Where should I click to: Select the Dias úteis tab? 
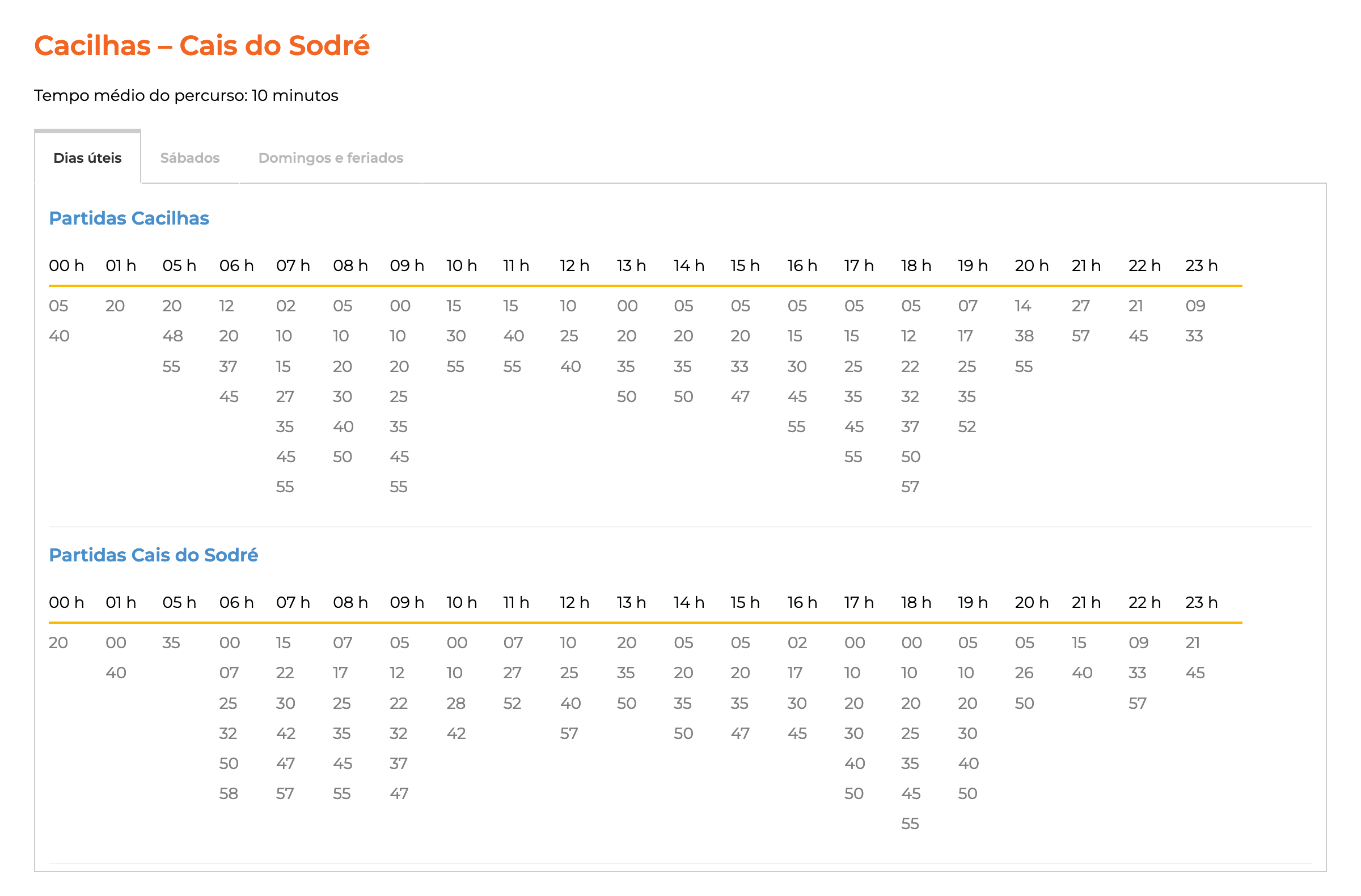[87, 158]
